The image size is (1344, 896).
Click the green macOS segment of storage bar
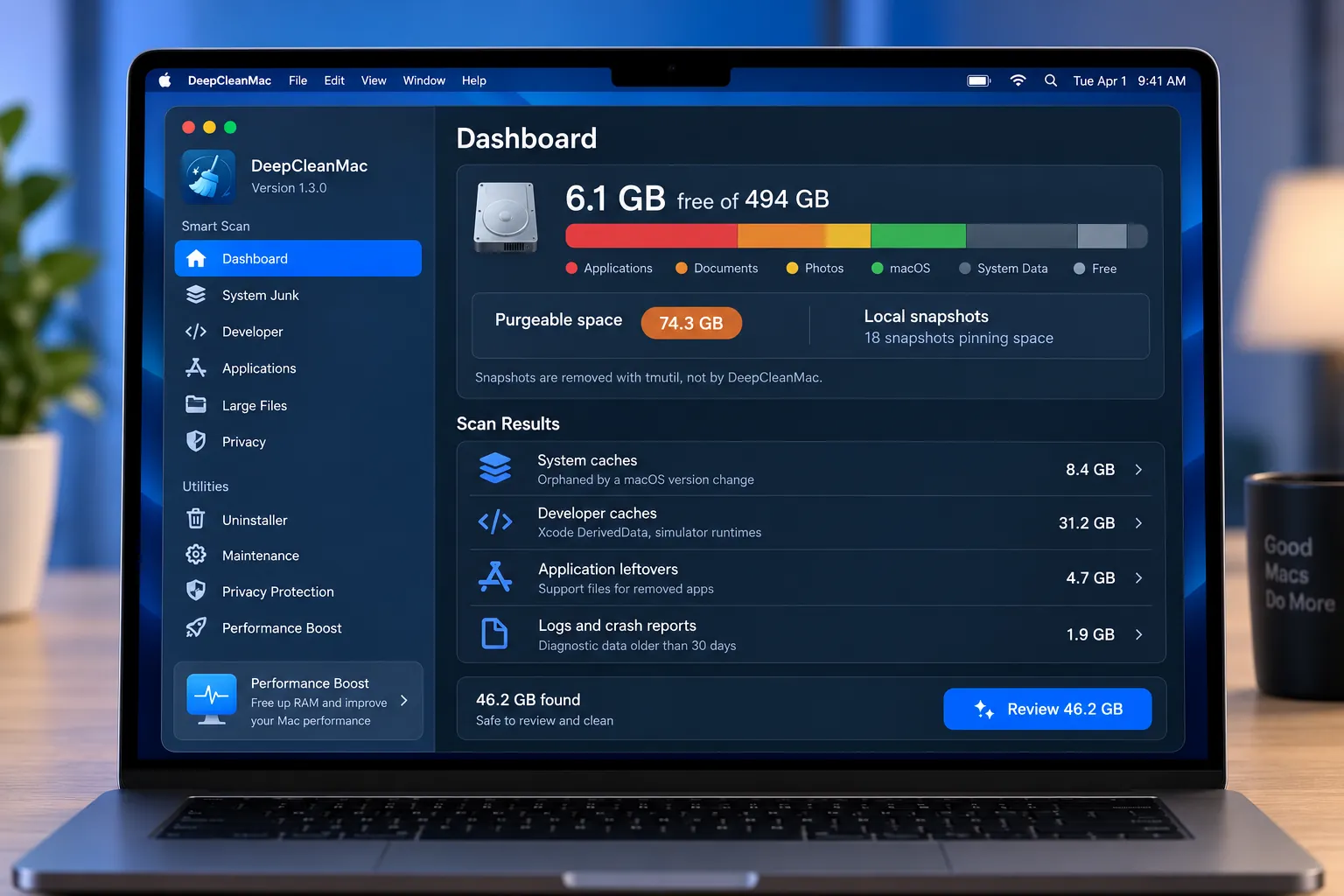click(x=918, y=236)
